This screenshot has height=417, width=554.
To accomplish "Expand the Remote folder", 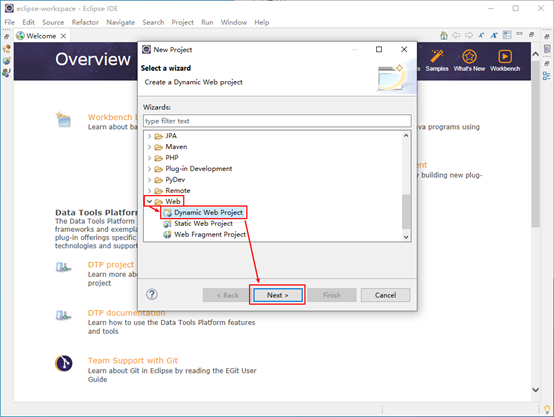I will click(149, 191).
